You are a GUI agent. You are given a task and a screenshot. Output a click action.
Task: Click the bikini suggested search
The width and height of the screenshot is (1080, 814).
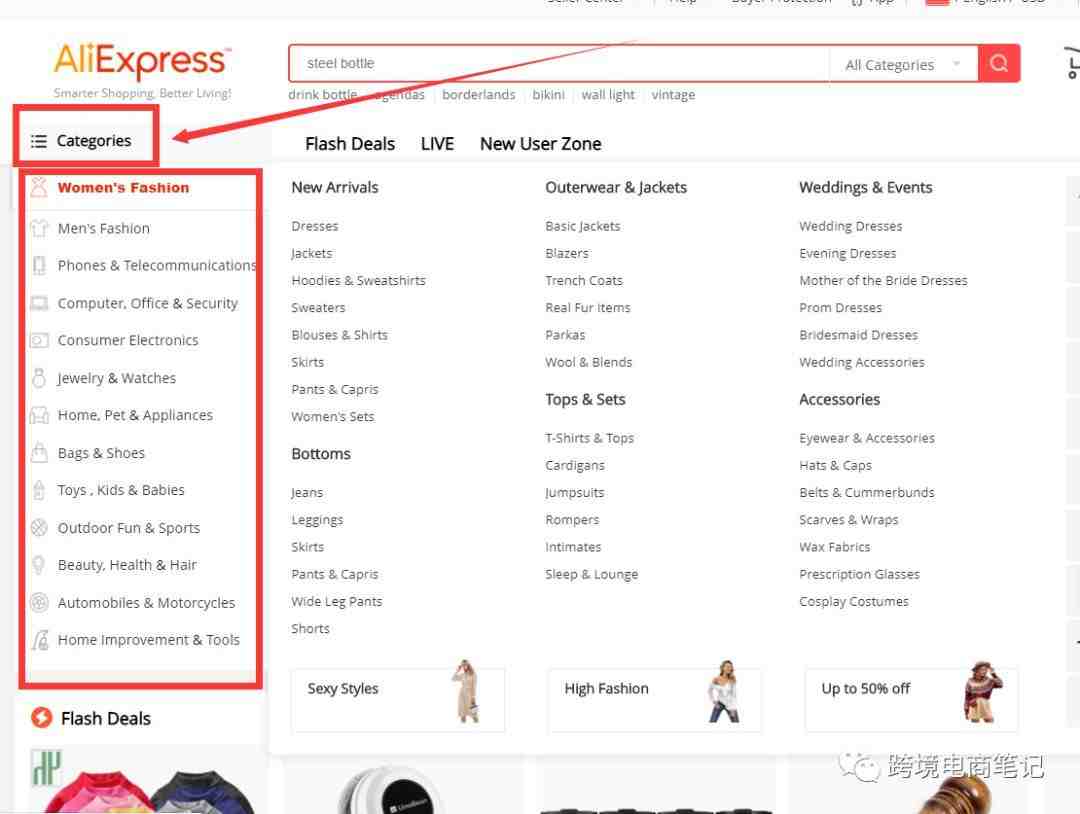548,94
